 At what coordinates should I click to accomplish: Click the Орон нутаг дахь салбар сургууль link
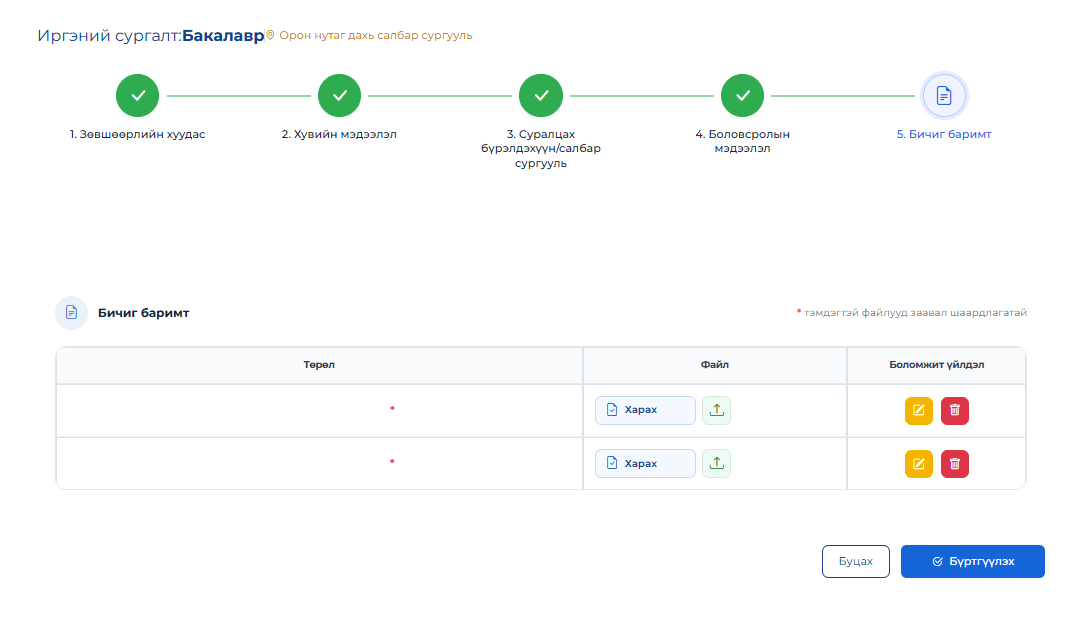[x=375, y=36]
